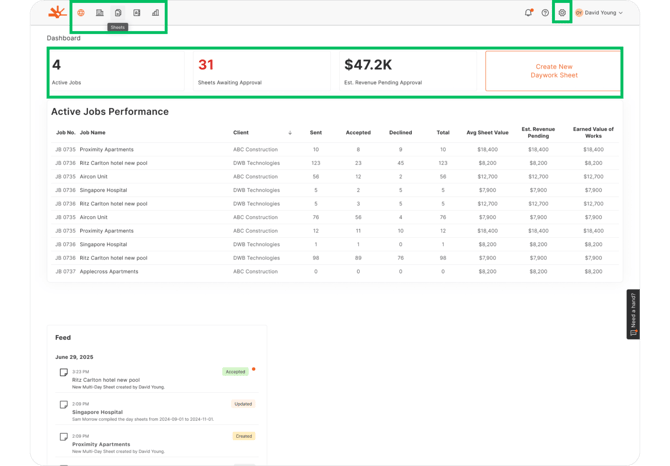Select the Active Jobs stat card
The height and width of the screenshot is (466, 670).
[118, 71]
